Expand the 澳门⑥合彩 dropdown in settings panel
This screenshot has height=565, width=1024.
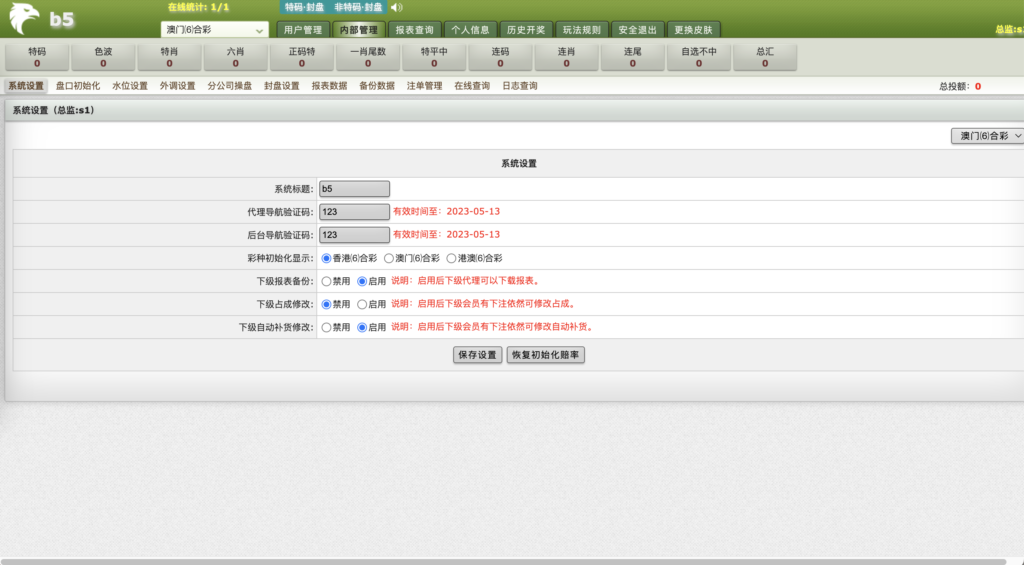[988, 135]
